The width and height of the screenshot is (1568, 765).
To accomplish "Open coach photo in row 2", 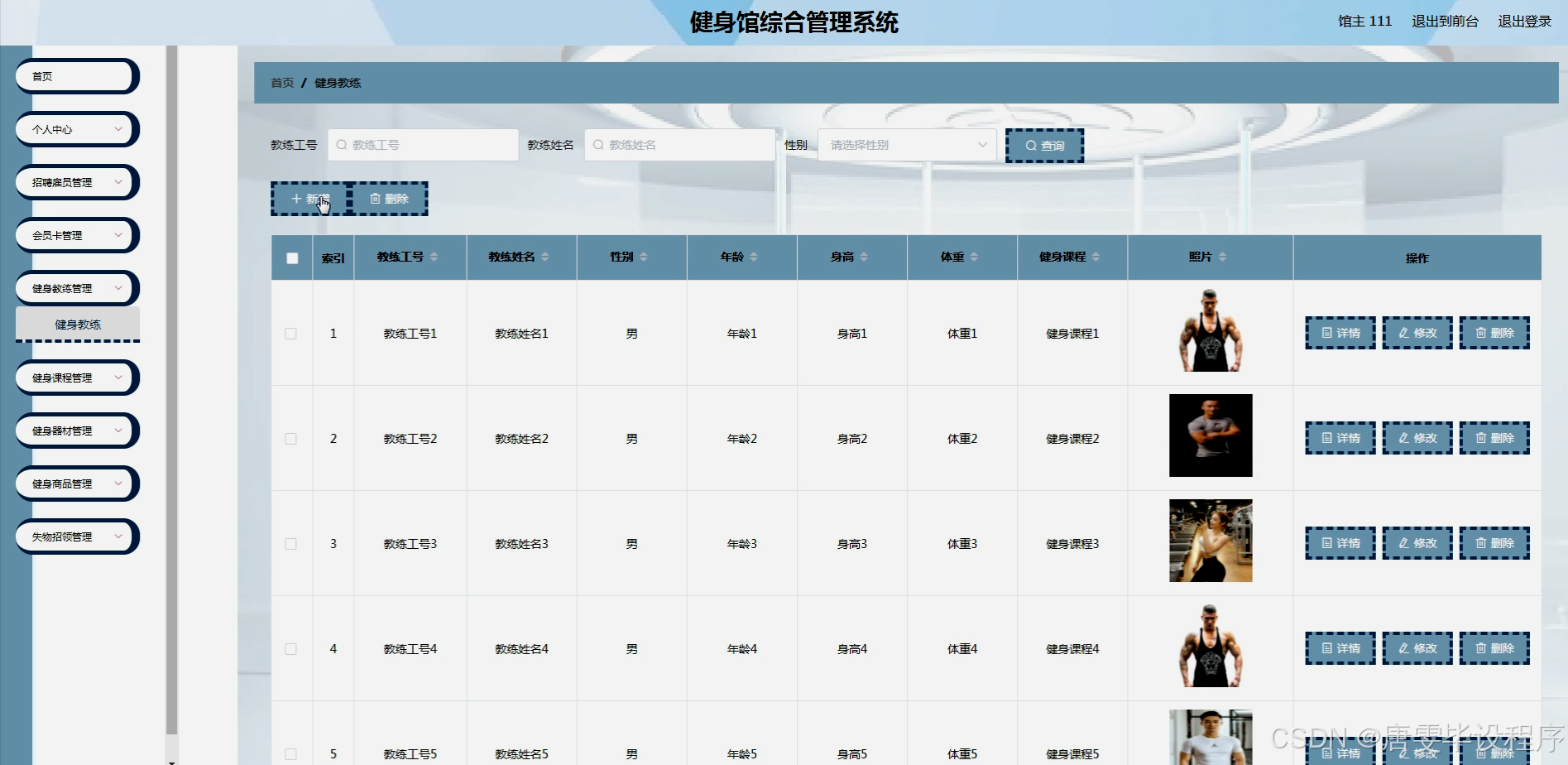I will coord(1211,435).
